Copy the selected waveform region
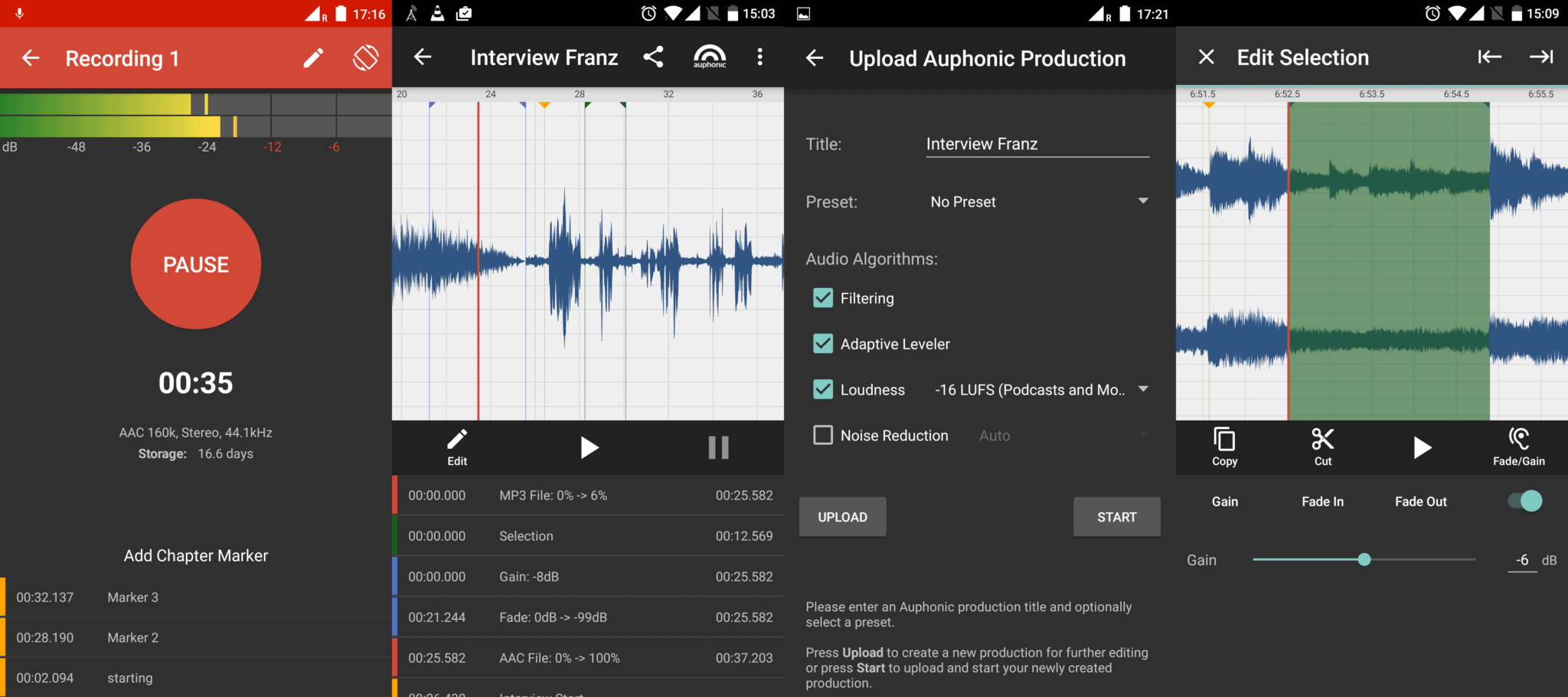 1223,447
